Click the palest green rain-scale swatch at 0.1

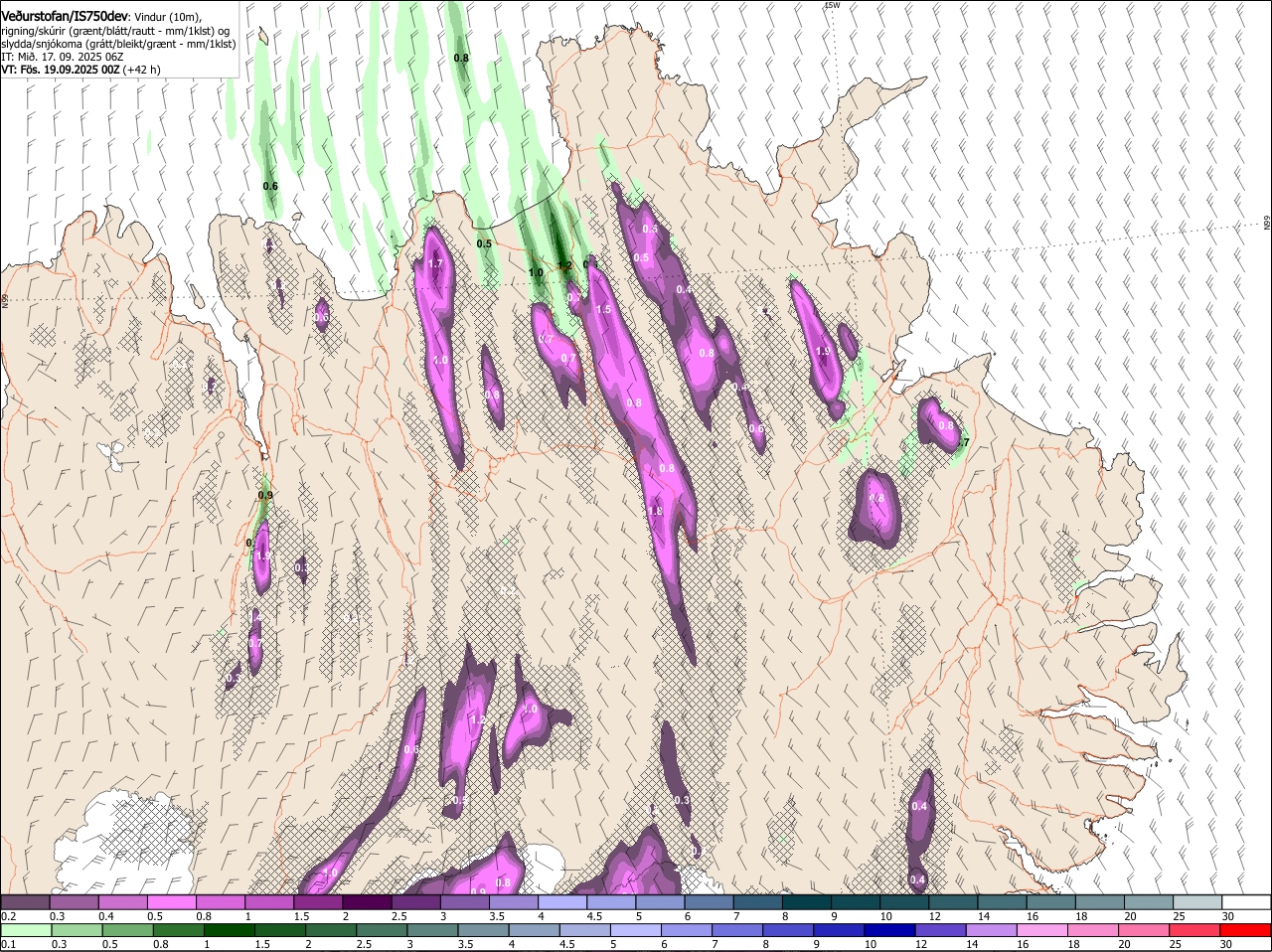pyautogui.click(x=26, y=930)
